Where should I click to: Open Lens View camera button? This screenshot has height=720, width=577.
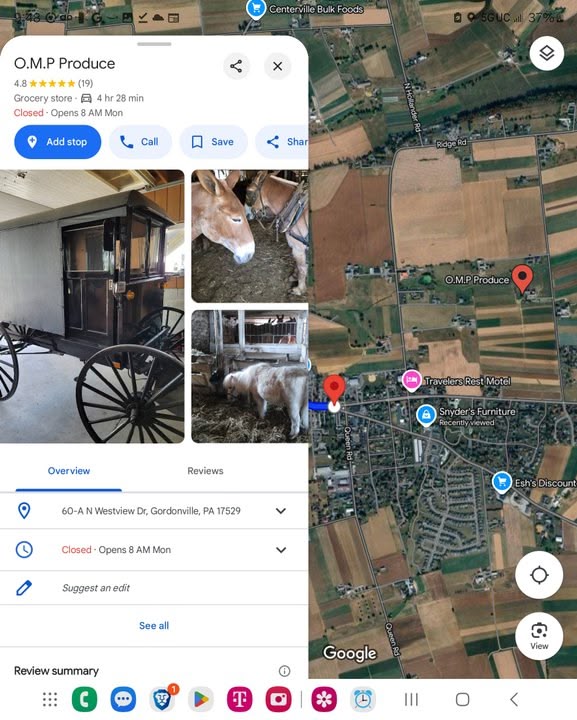coord(539,636)
